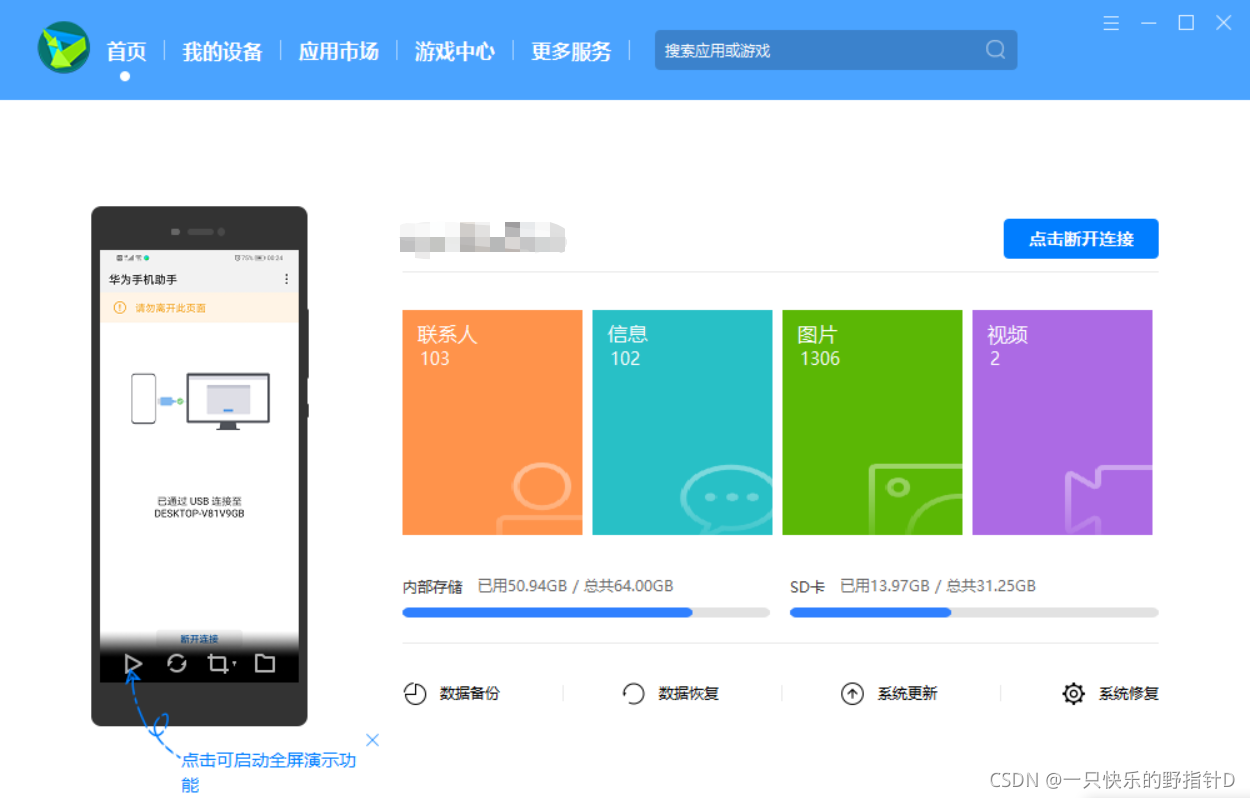Open the 联系人 tile
This screenshot has height=798, width=1250.
point(492,422)
